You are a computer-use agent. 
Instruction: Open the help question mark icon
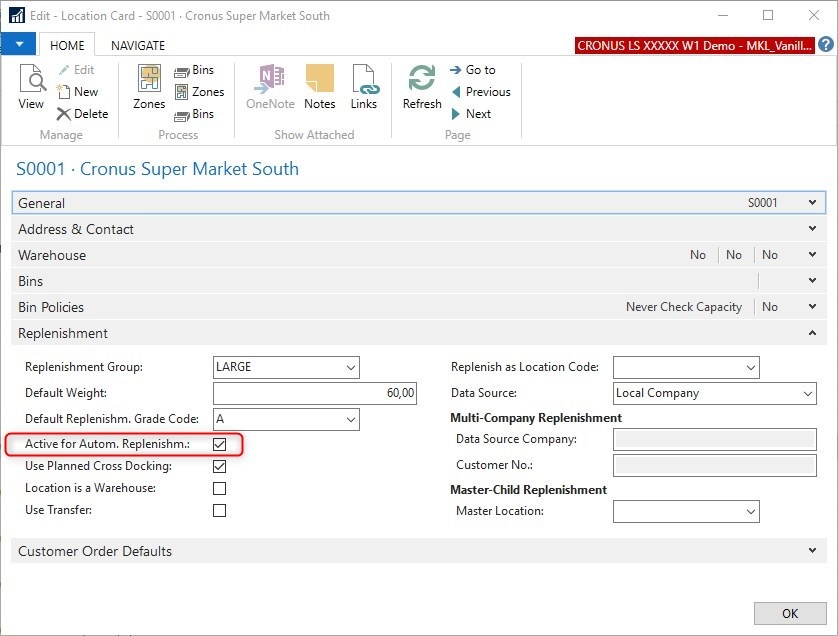pyautogui.click(x=826, y=45)
